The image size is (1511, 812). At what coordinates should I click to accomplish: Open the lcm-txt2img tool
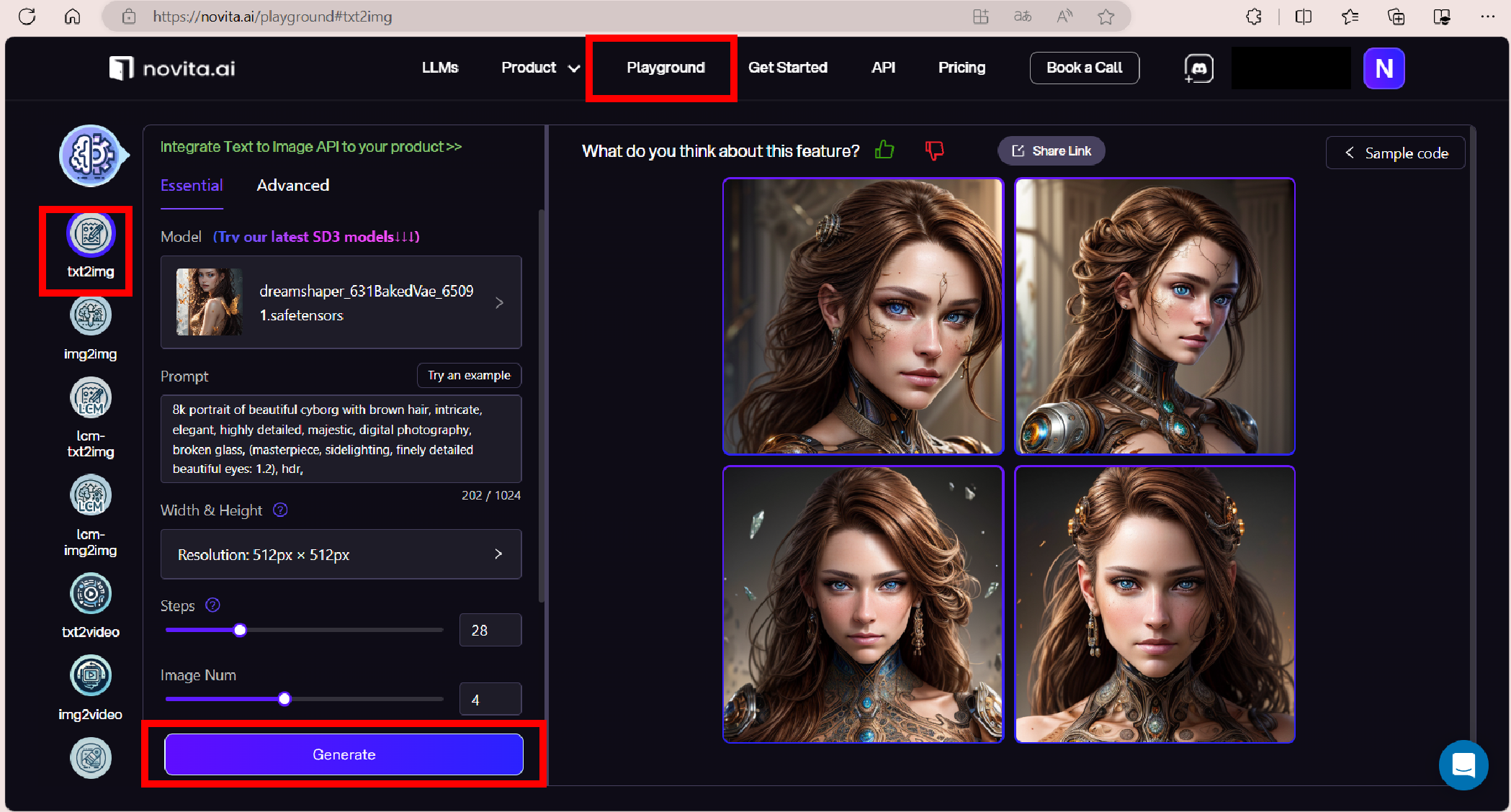(x=91, y=398)
